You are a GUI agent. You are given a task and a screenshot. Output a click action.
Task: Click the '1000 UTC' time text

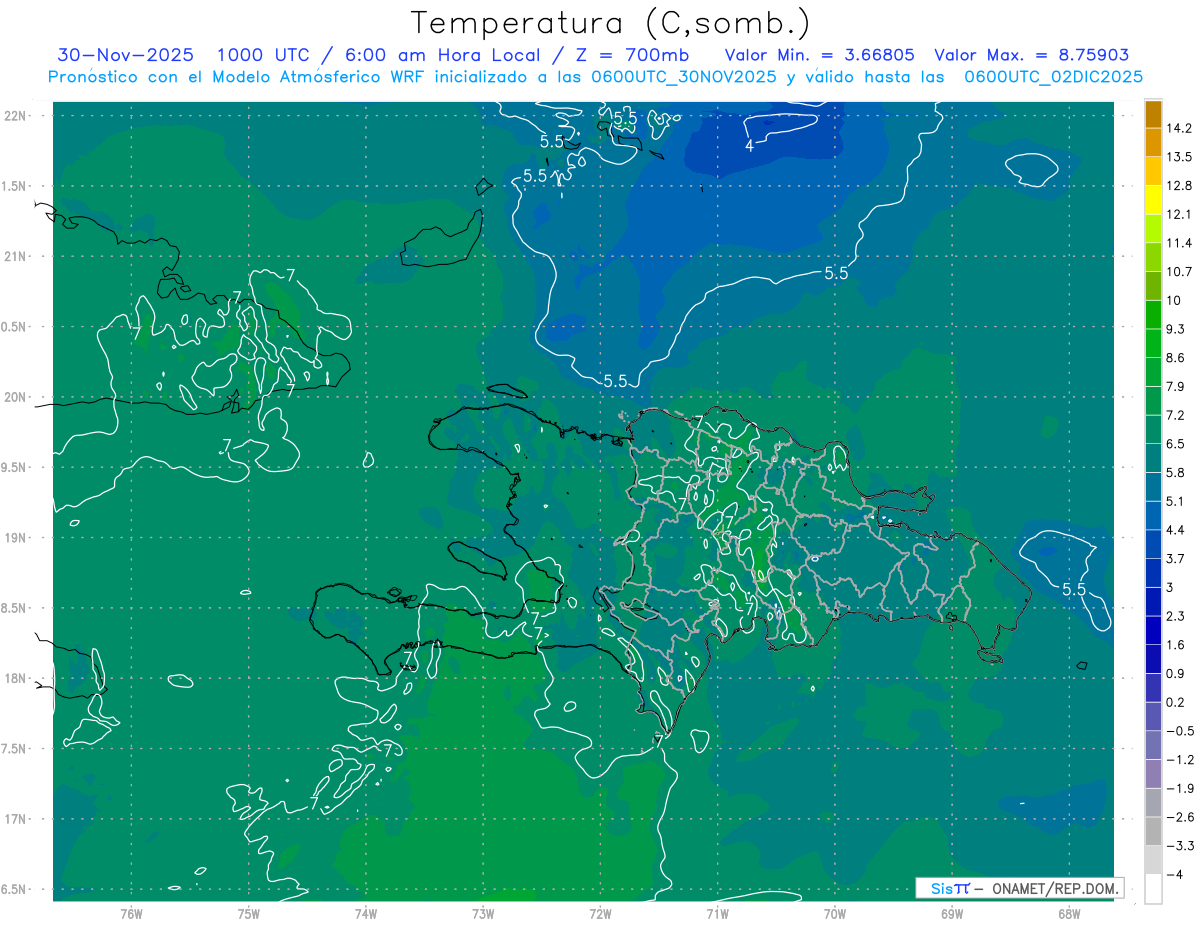[265, 55]
